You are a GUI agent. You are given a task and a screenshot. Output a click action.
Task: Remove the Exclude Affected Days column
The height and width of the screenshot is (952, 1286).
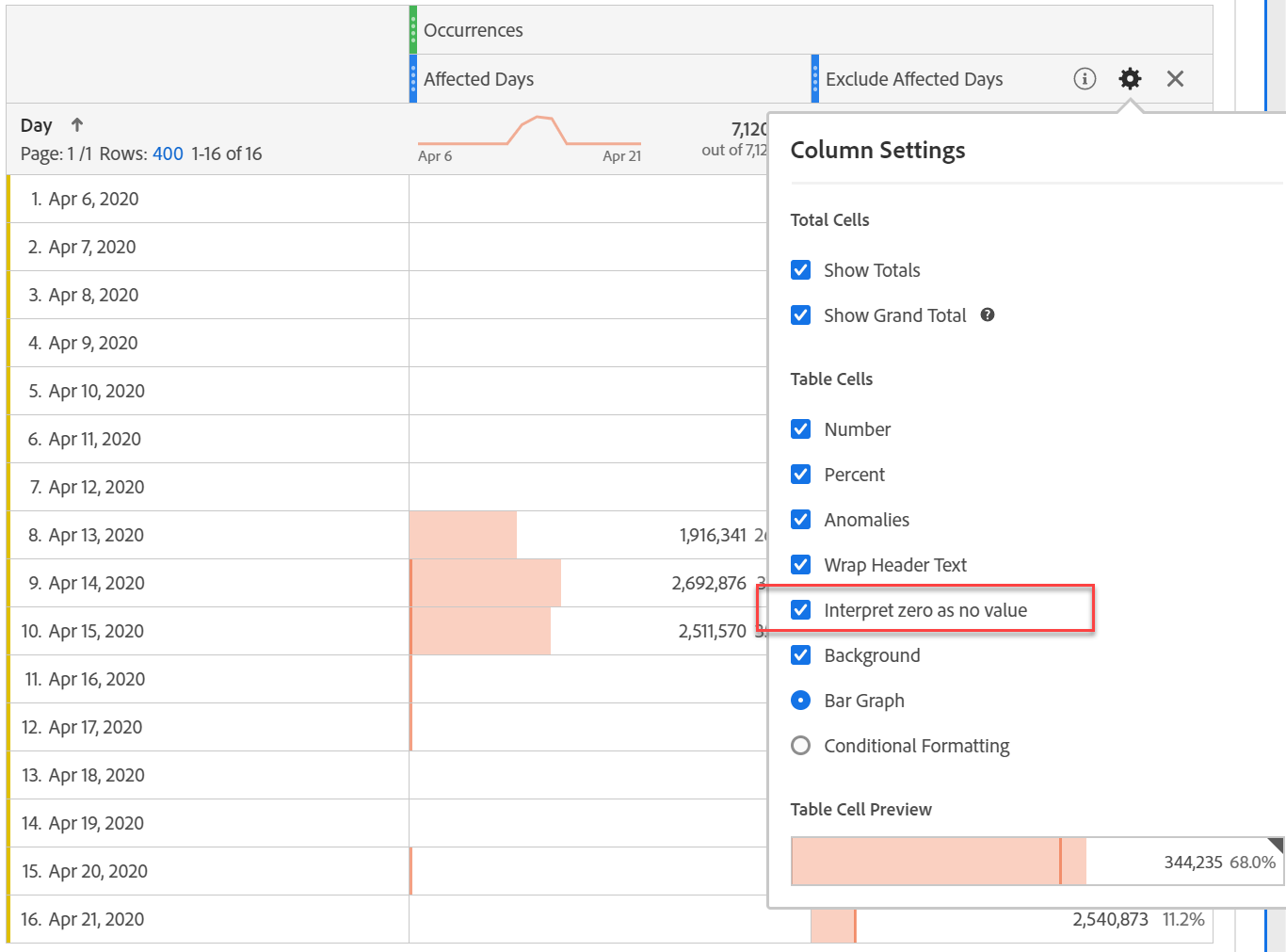coord(1175,79)
